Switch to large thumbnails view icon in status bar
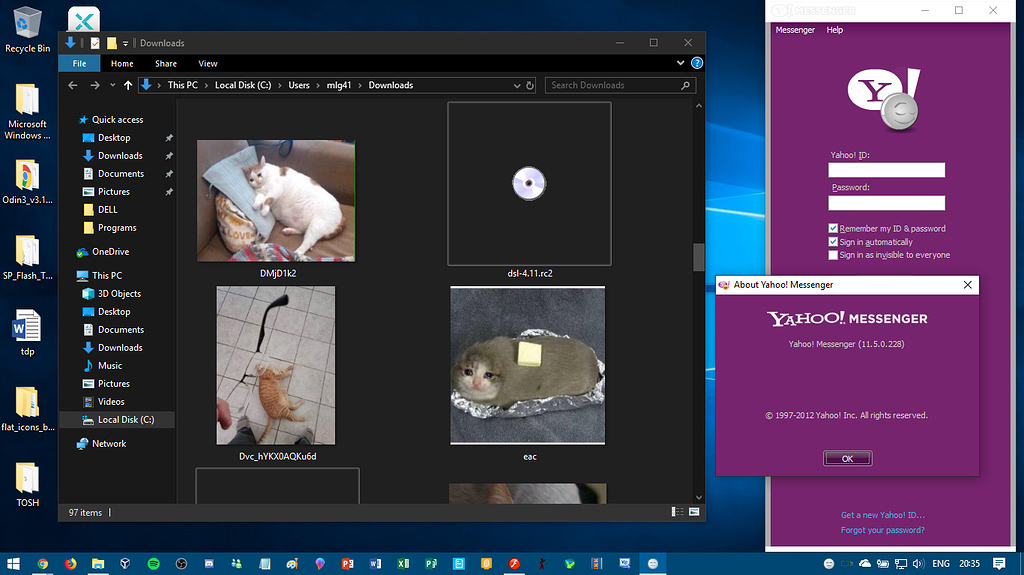The width and height of the screenshot is (1024, 575). click(694, 512)
